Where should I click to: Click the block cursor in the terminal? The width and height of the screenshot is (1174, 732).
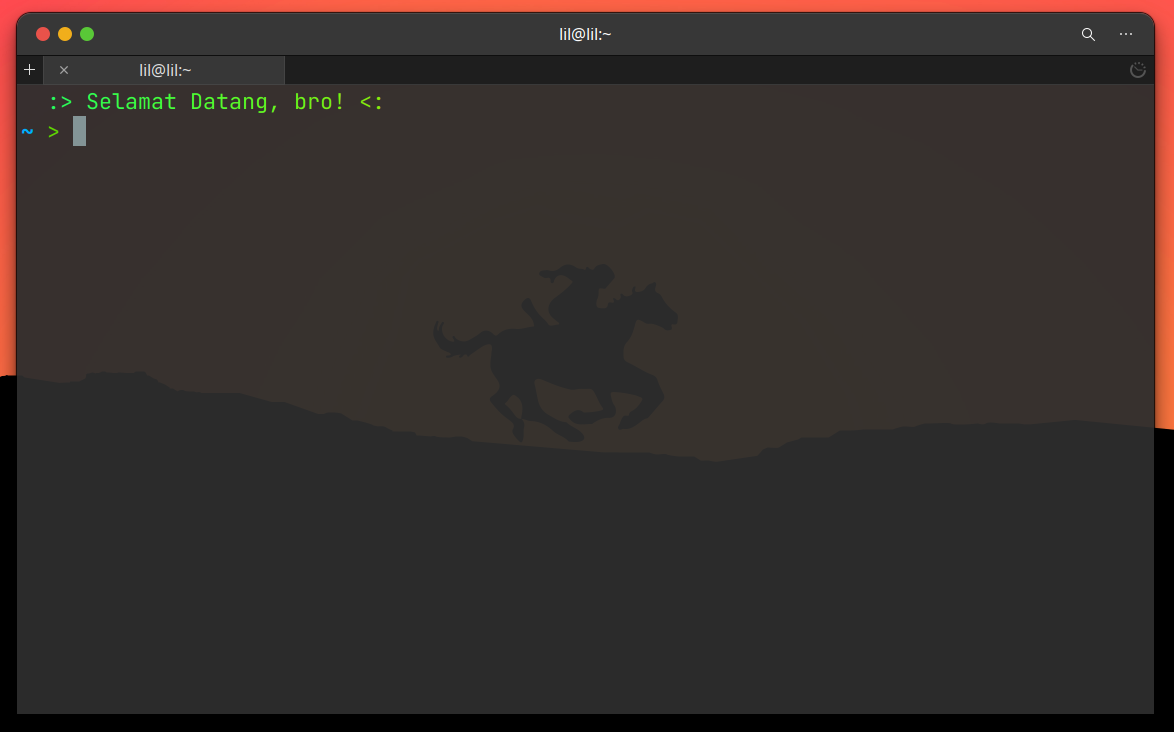[x=80, y=131]
